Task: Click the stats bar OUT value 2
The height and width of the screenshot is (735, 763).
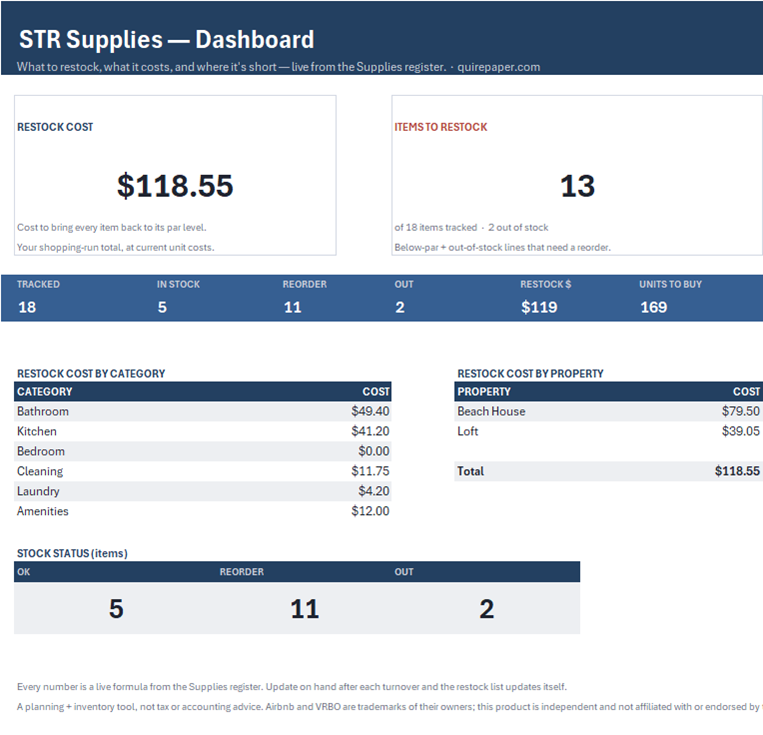Action: pos(400,307)
